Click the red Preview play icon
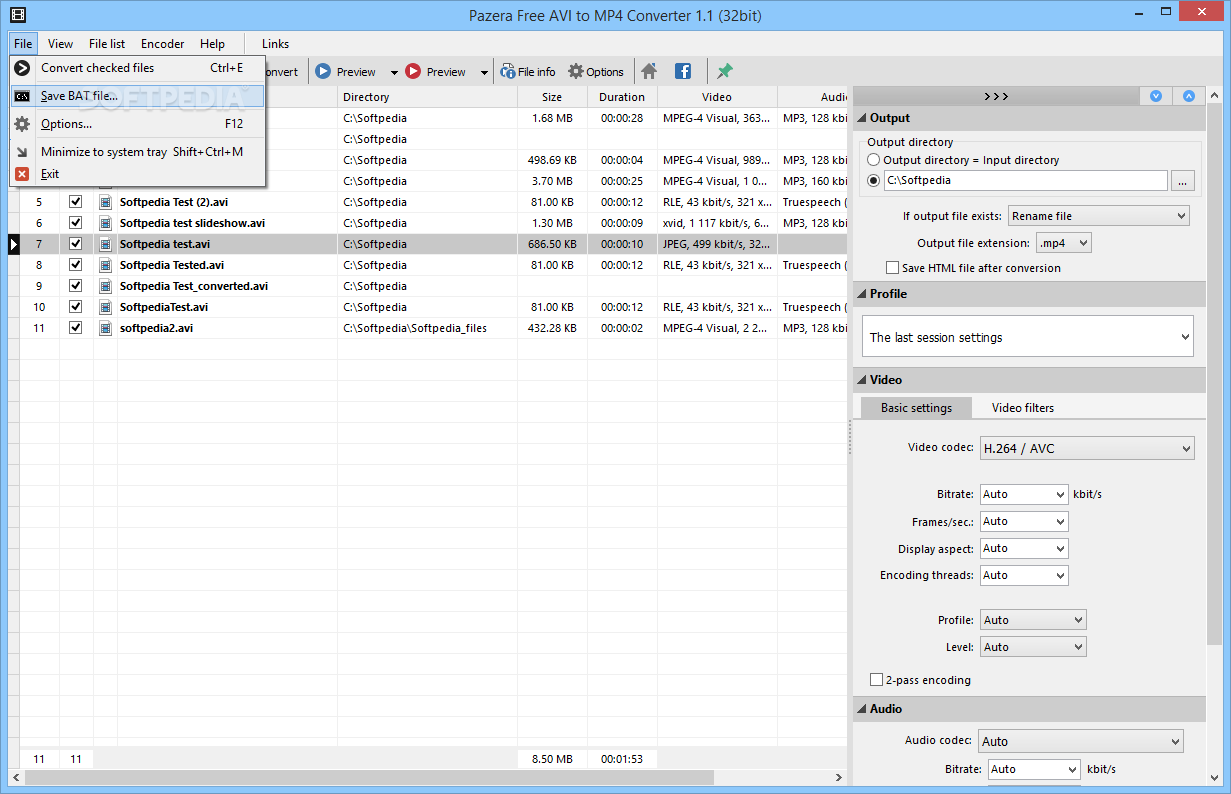Image resolution: width=1231 pixels, height=794 pixels. (413, 72)
